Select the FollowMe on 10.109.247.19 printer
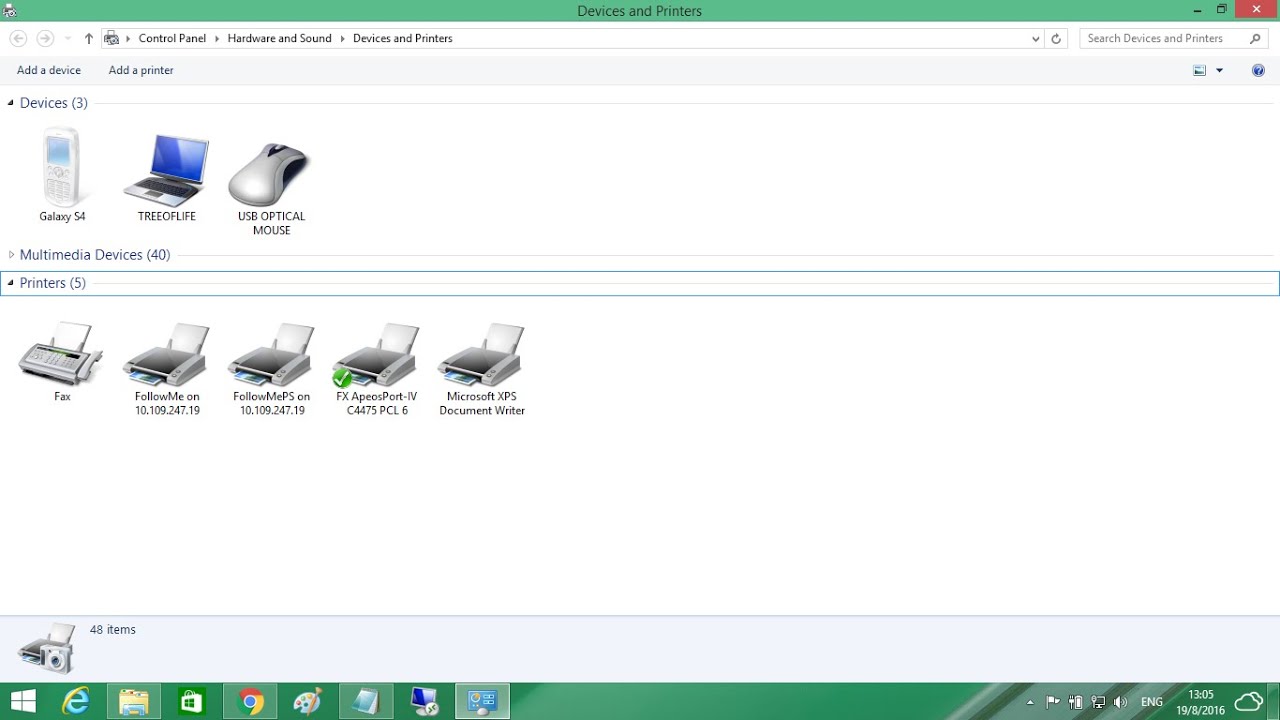The width and height of the screenshot is (1280, 720). (x=167, y=369)
